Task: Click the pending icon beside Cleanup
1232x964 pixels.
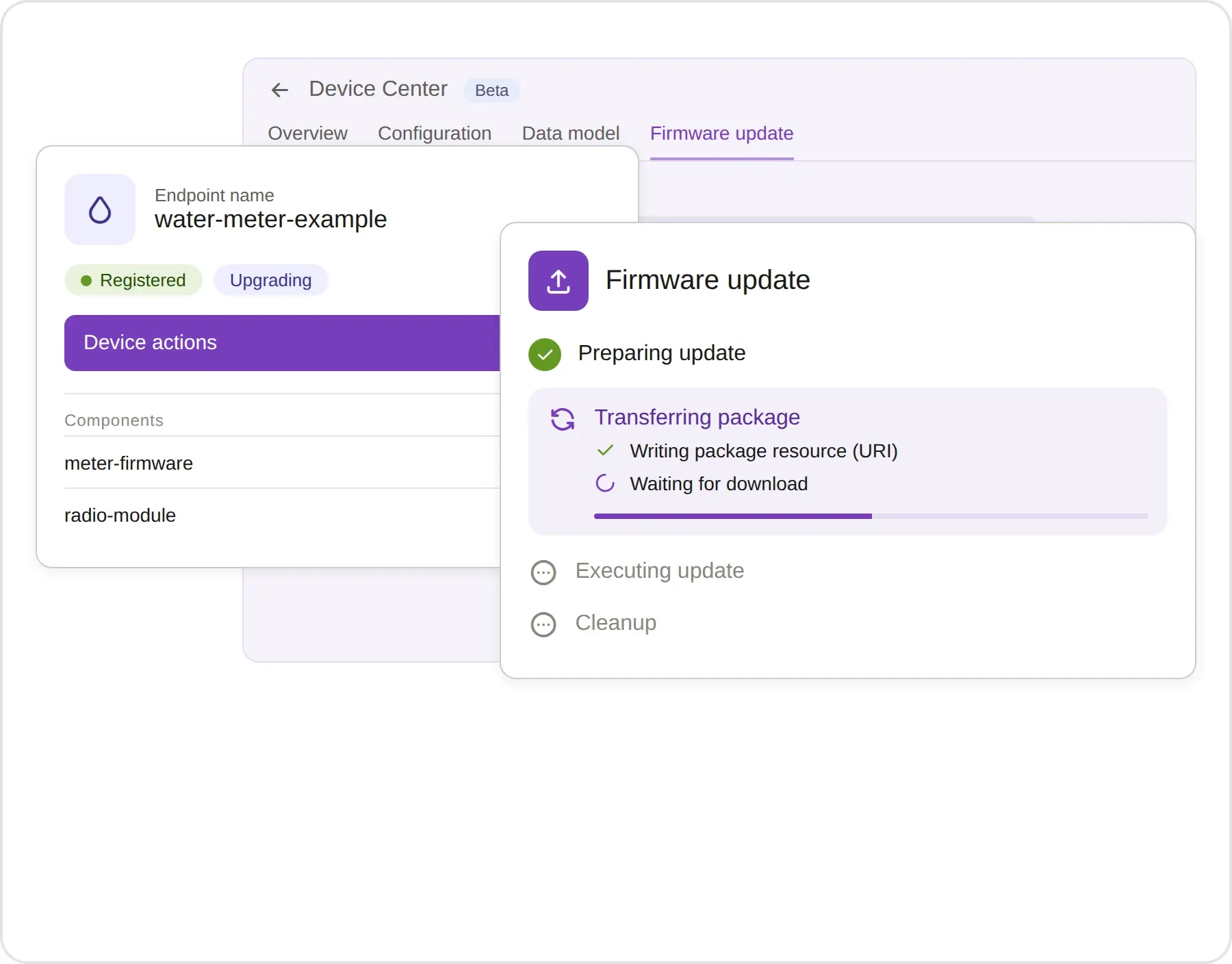Action: click(543, 624)
